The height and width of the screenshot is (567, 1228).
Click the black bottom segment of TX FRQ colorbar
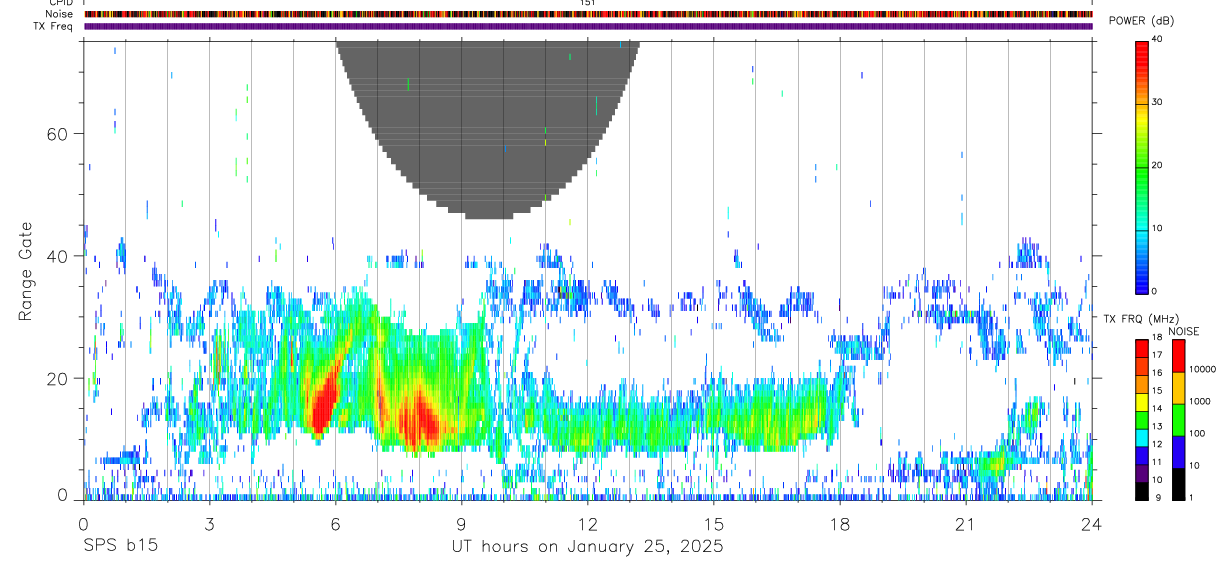(x=1142, y=491)
